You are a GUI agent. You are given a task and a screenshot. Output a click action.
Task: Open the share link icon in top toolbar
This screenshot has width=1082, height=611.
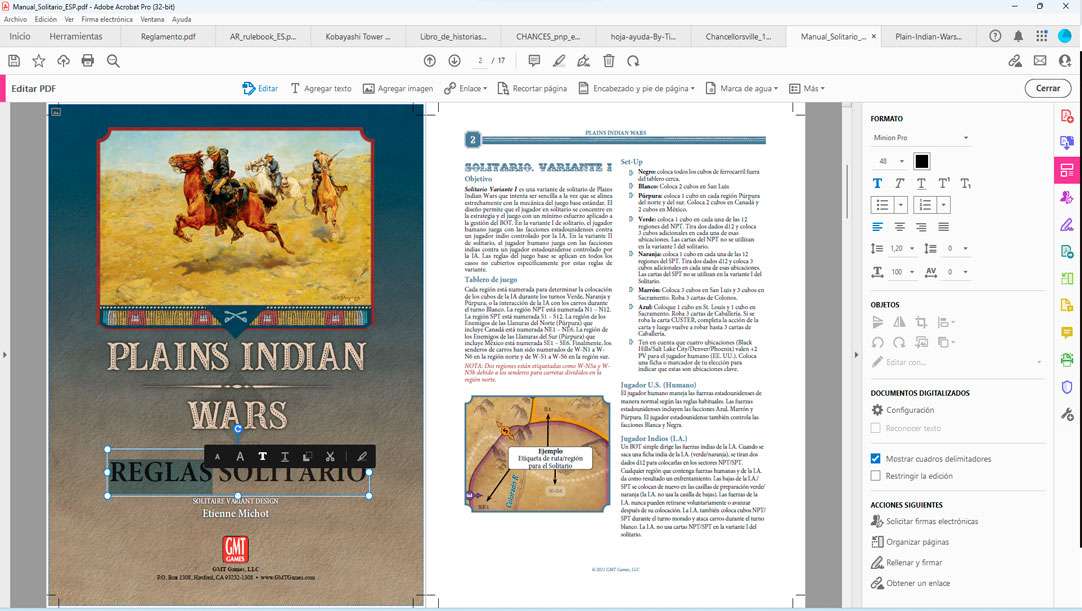pos(1015,61)
